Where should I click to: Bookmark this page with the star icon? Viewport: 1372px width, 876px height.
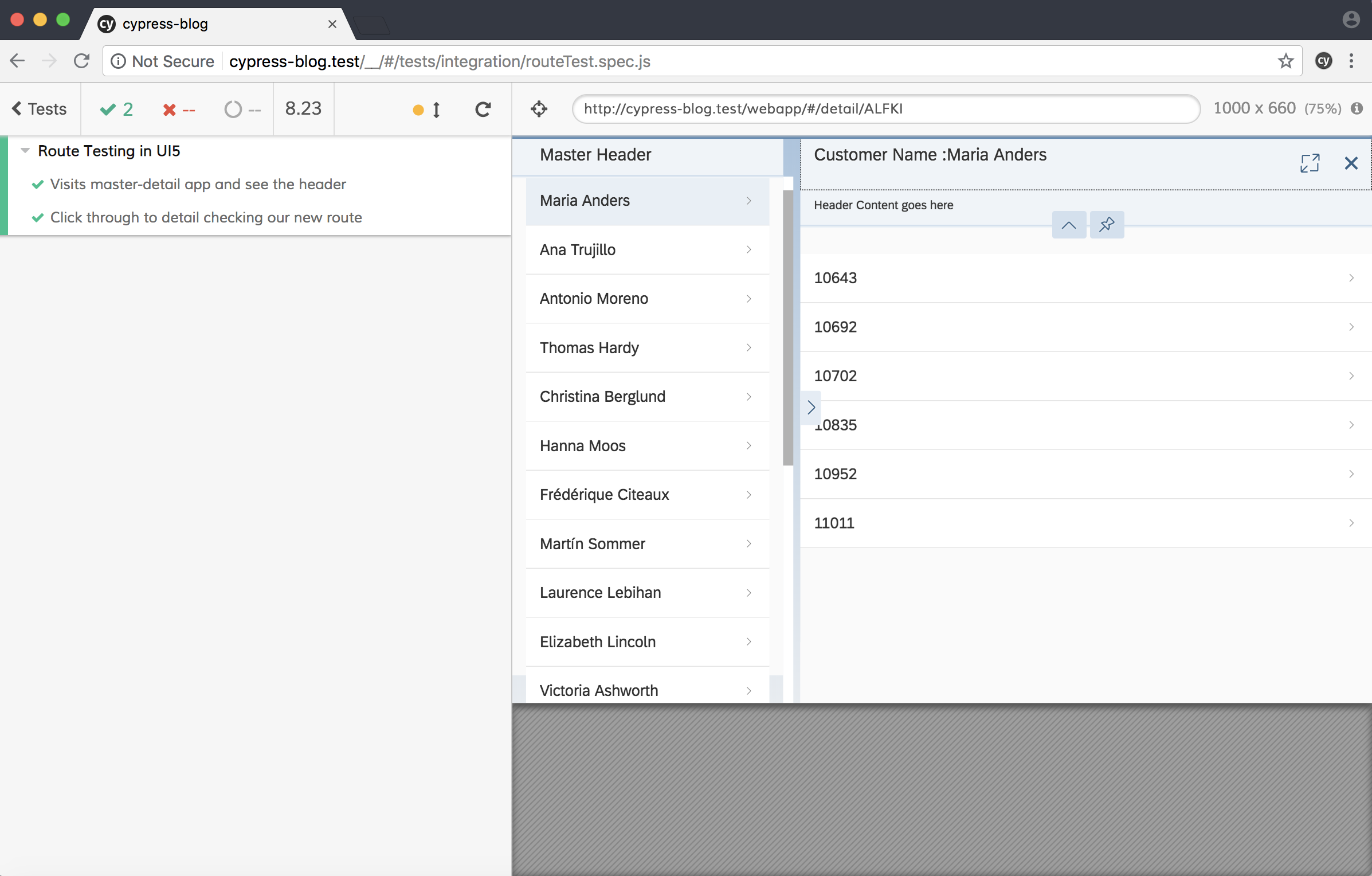(1285, 61)
